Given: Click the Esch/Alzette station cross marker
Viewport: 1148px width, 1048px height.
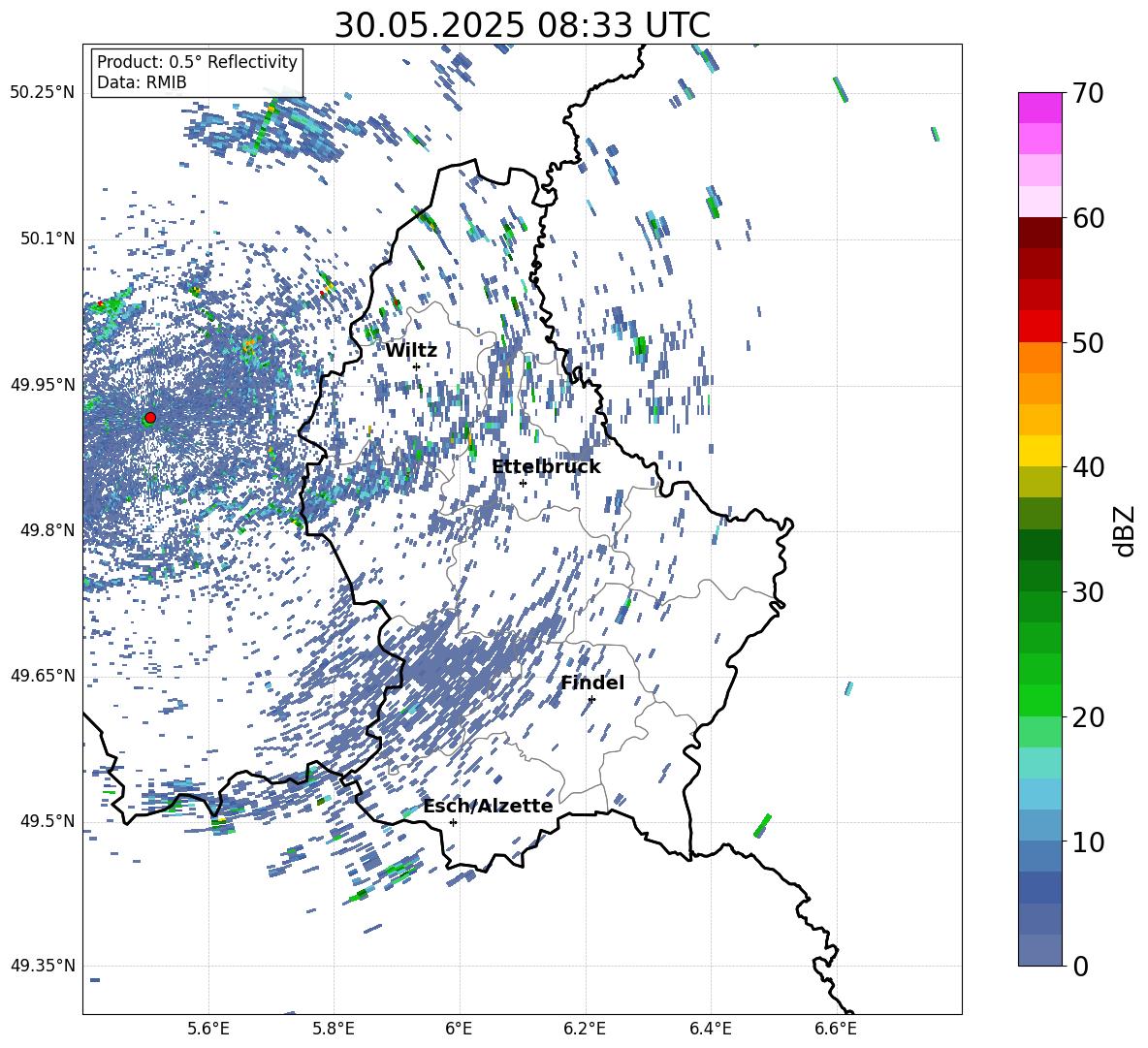Looking at the screenshot, I should tap(453, 822).
